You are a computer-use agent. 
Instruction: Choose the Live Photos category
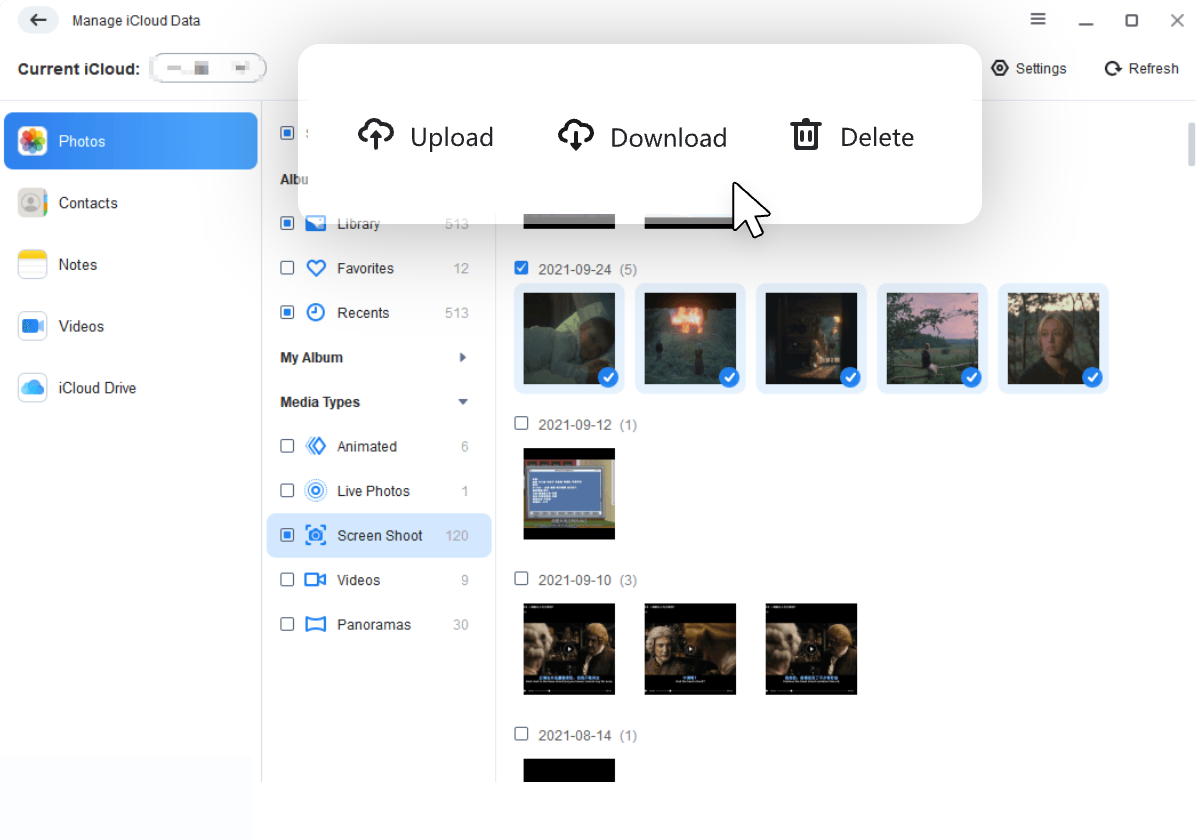point(372,491)
